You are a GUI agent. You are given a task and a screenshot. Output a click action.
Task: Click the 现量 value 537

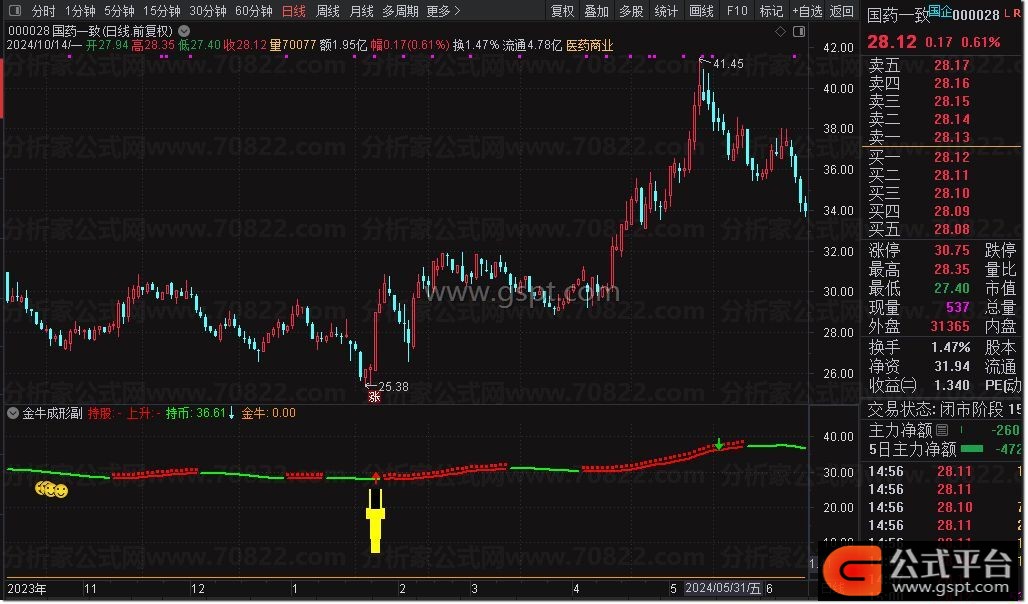point(957,307)
